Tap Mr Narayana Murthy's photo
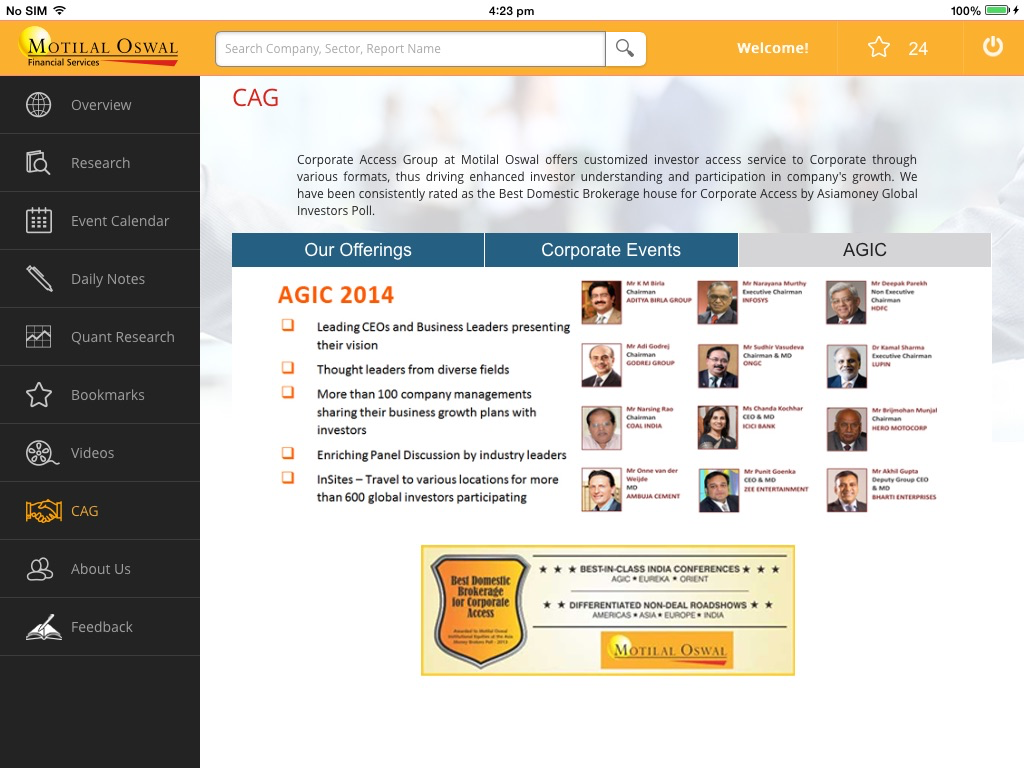1024x768 pixels. click(718, 302)
